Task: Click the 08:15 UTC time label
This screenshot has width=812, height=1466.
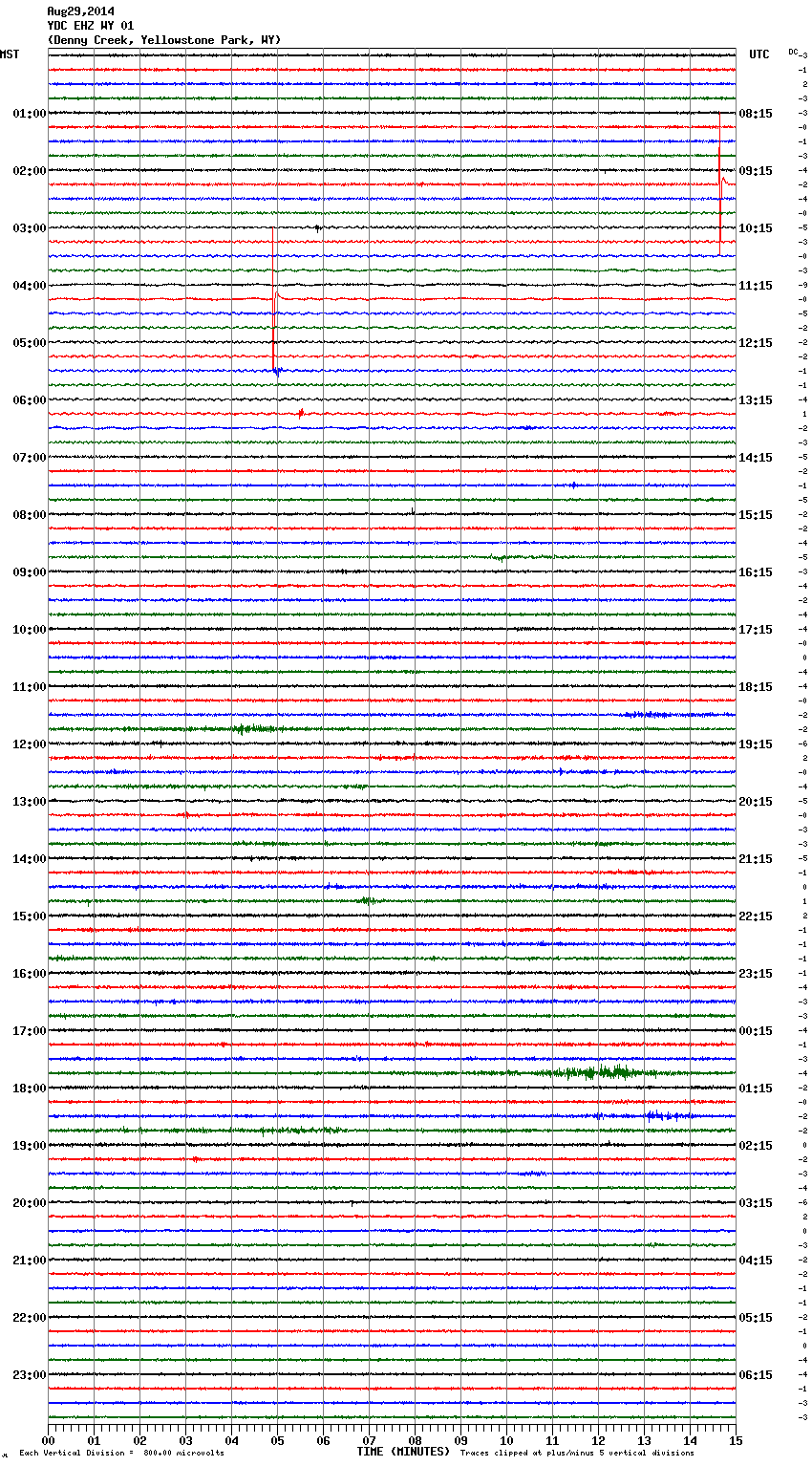Action: (x=756, y=114)
